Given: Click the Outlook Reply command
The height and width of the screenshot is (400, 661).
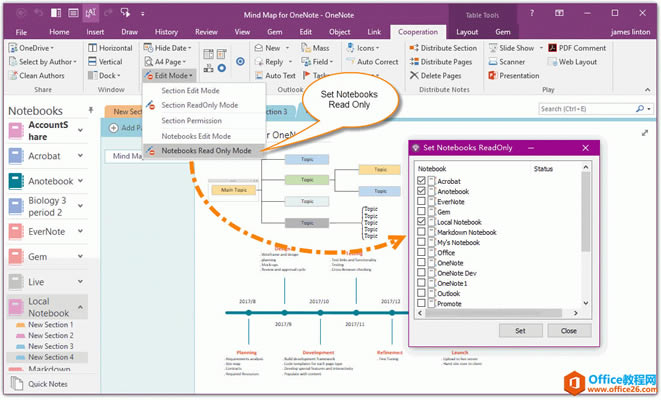Looking at the screenshot, I should coord(274,62).
